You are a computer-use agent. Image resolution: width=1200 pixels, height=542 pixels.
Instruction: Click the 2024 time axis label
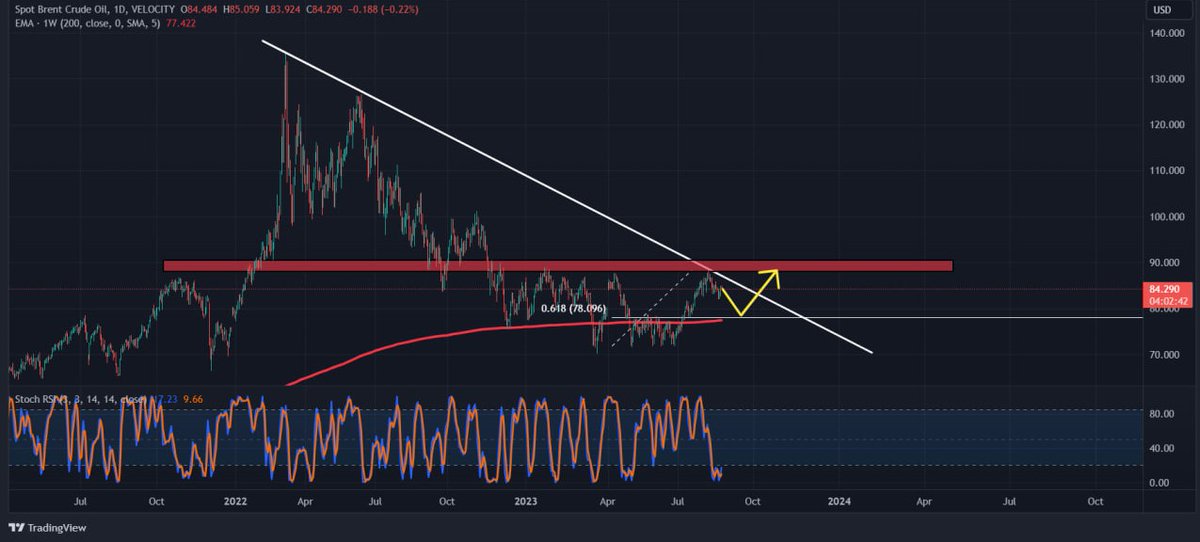pos(840,500)
